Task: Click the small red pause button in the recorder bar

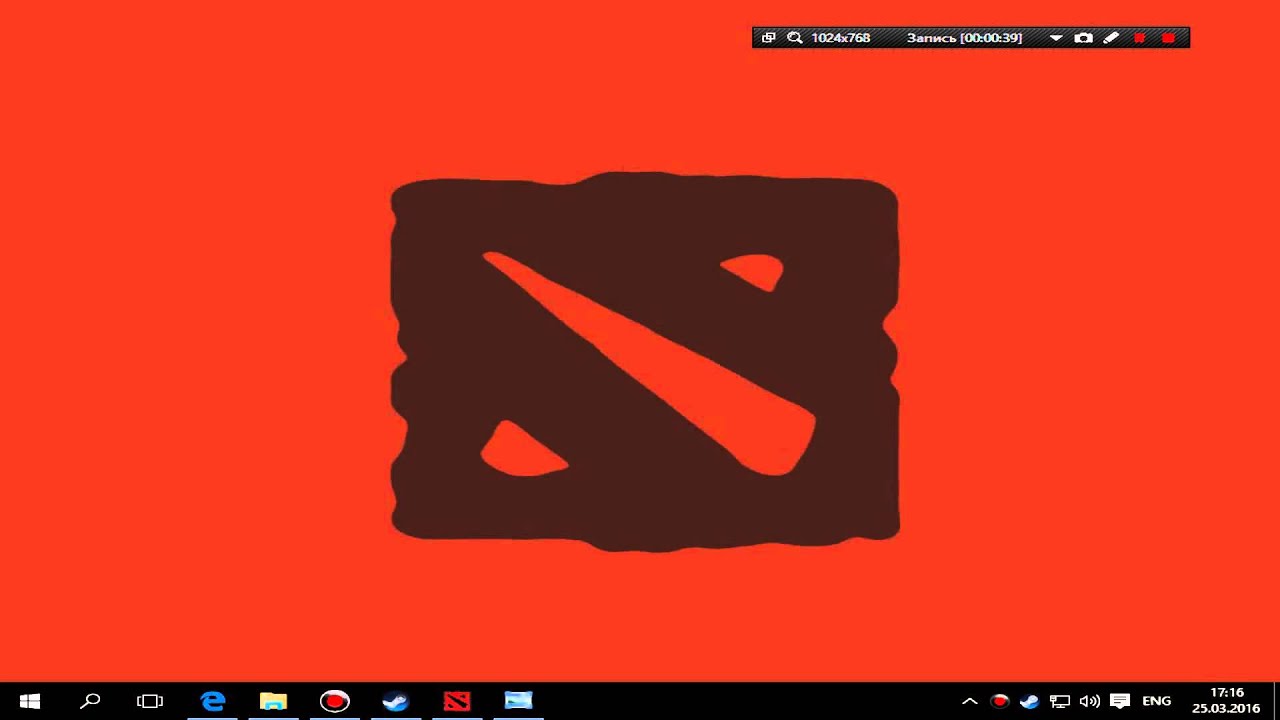Action: (1139, 38)
